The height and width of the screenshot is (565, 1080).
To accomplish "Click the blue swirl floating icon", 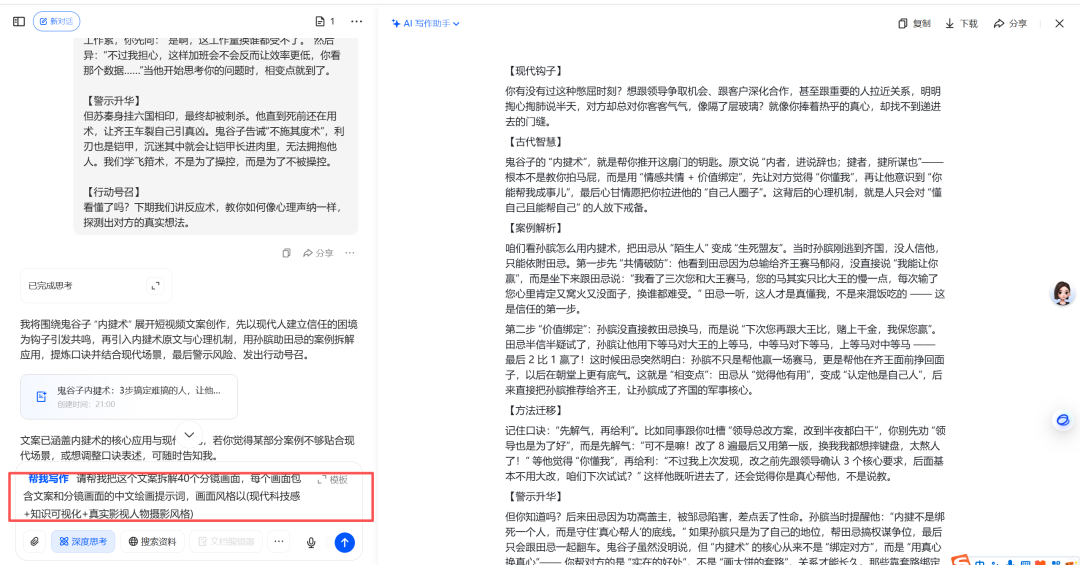I will (1063, 420).
